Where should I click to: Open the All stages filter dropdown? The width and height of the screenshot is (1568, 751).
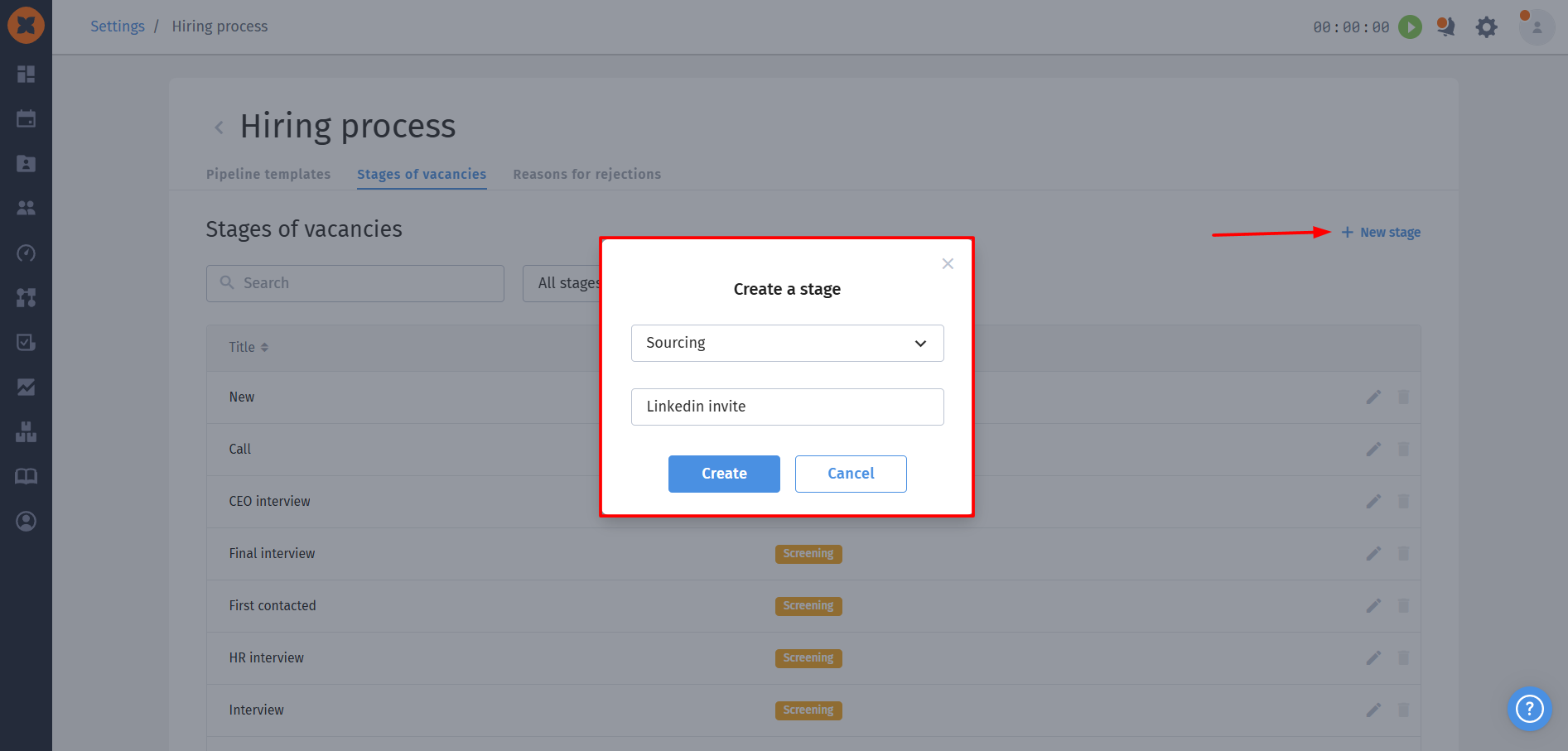[563, 283]
